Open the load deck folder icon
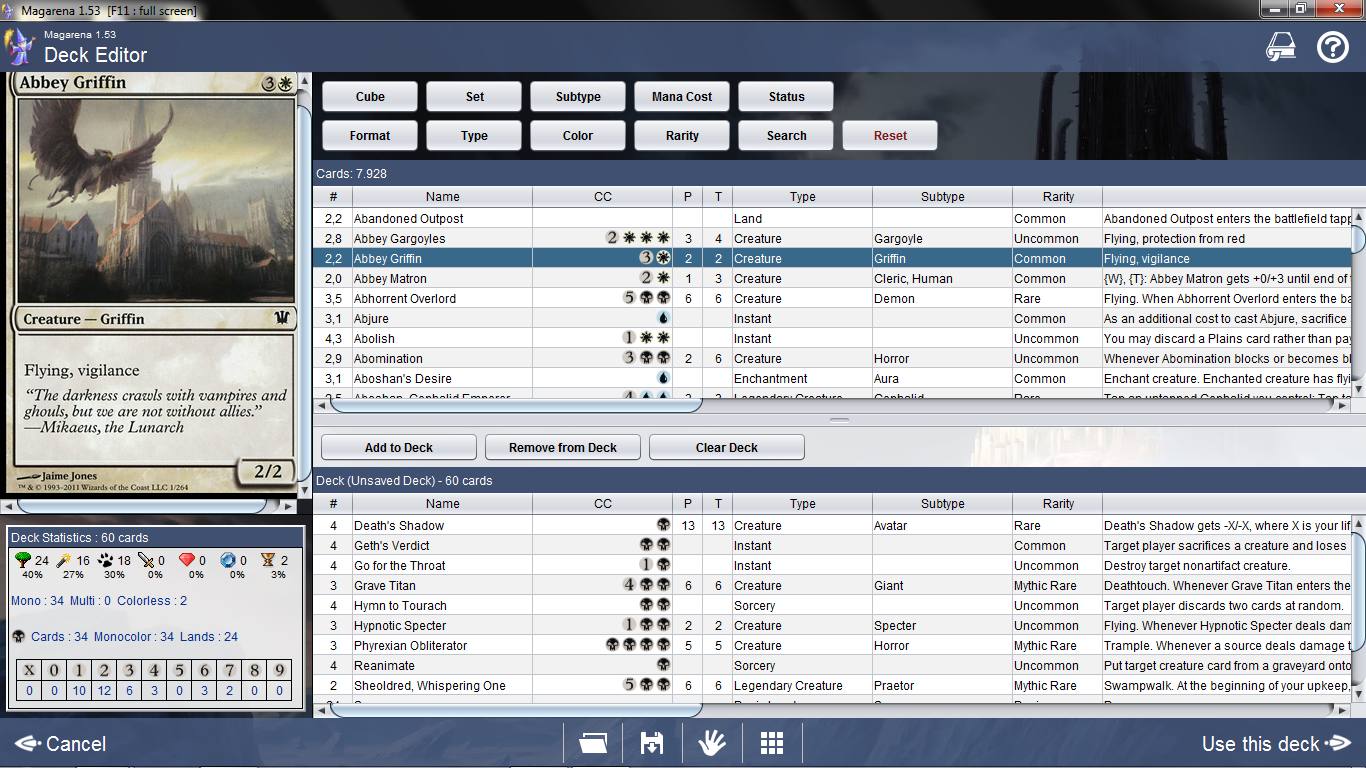Screen dimensions: 1366x768 (593, 743)
